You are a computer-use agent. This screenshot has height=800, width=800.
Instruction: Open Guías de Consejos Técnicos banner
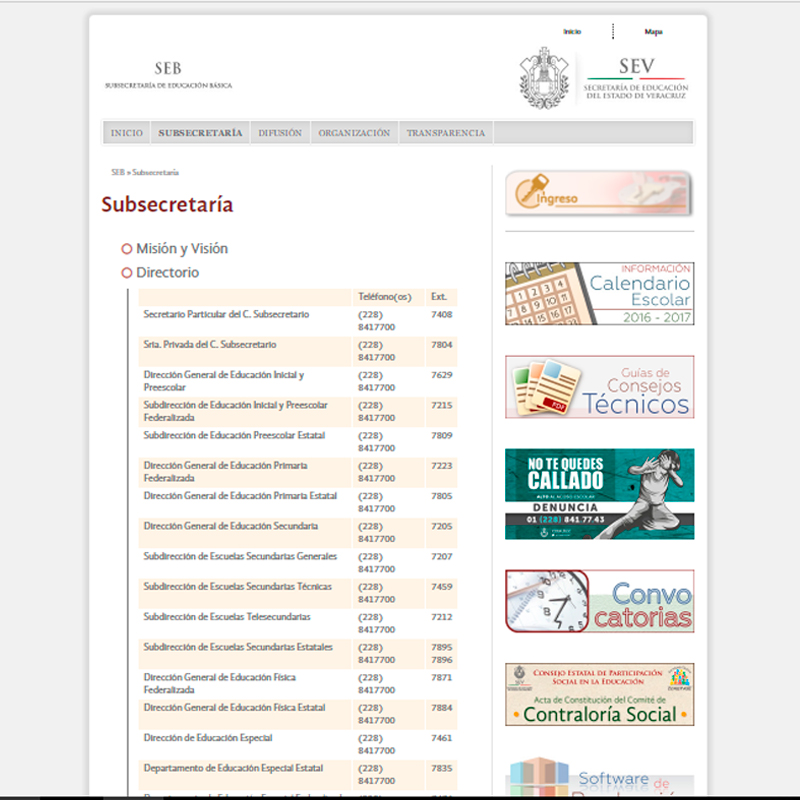[x=598, y=387]
